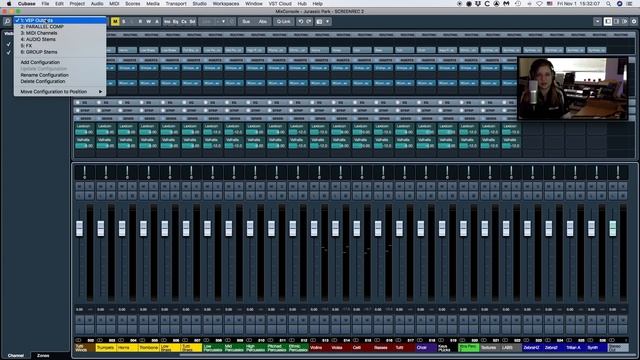Viewport: 640px width, 360px height.
Task: Click the channel search magnifier icon
Action: pos(7,21)
